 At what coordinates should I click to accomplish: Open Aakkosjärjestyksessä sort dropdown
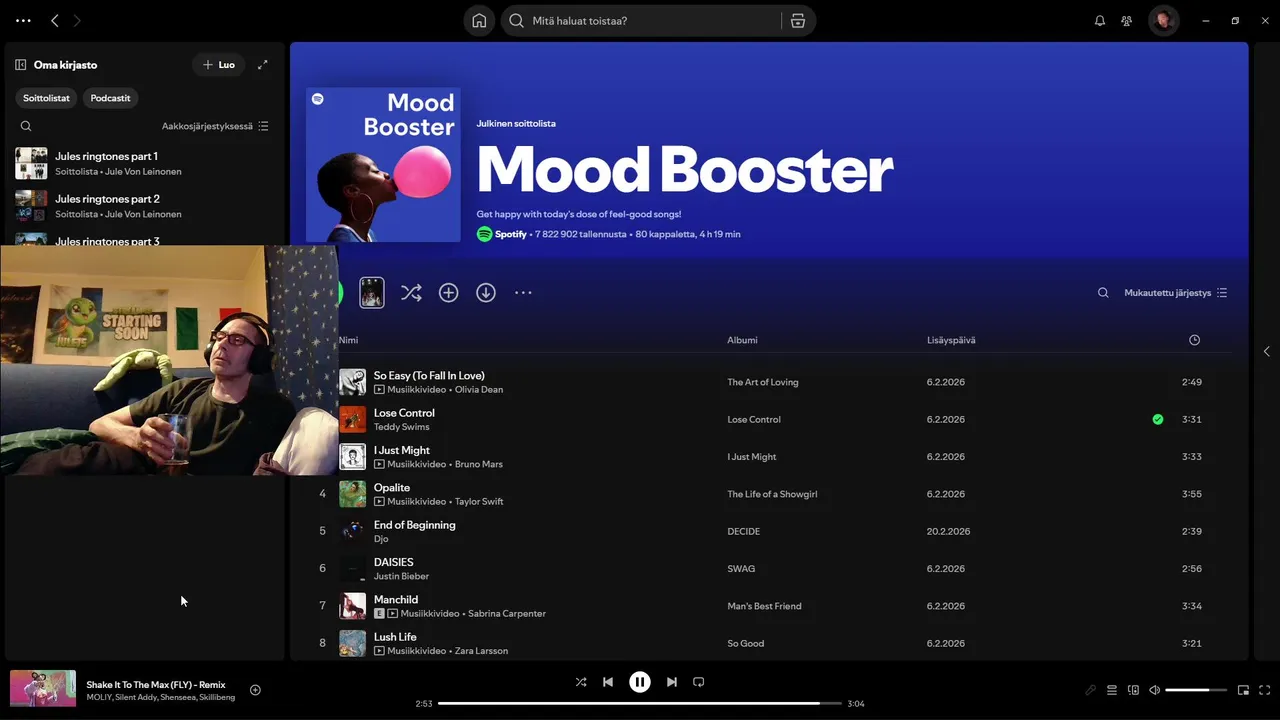click(x=215, y=126)
